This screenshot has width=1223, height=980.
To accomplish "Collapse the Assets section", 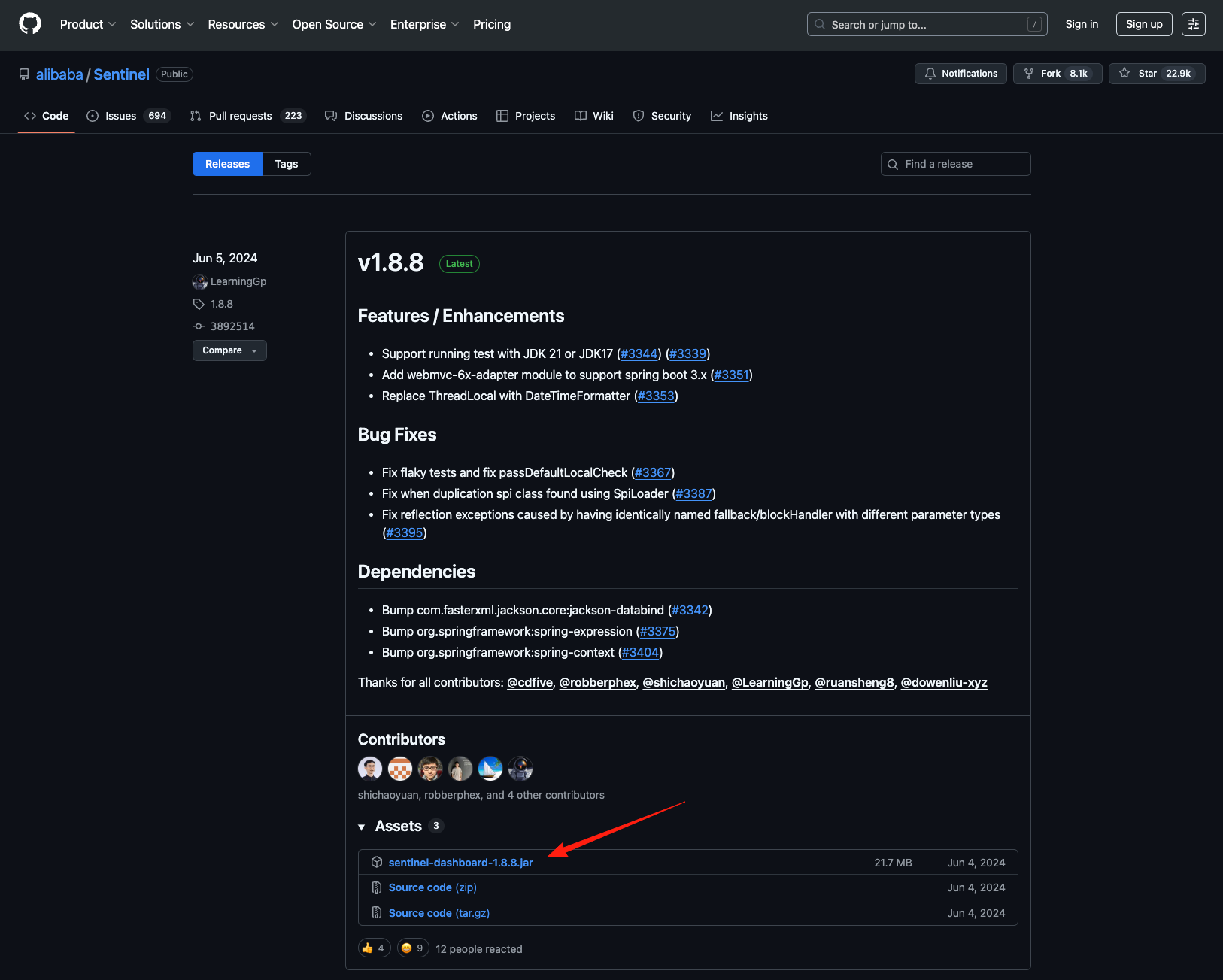I will 400,826.
